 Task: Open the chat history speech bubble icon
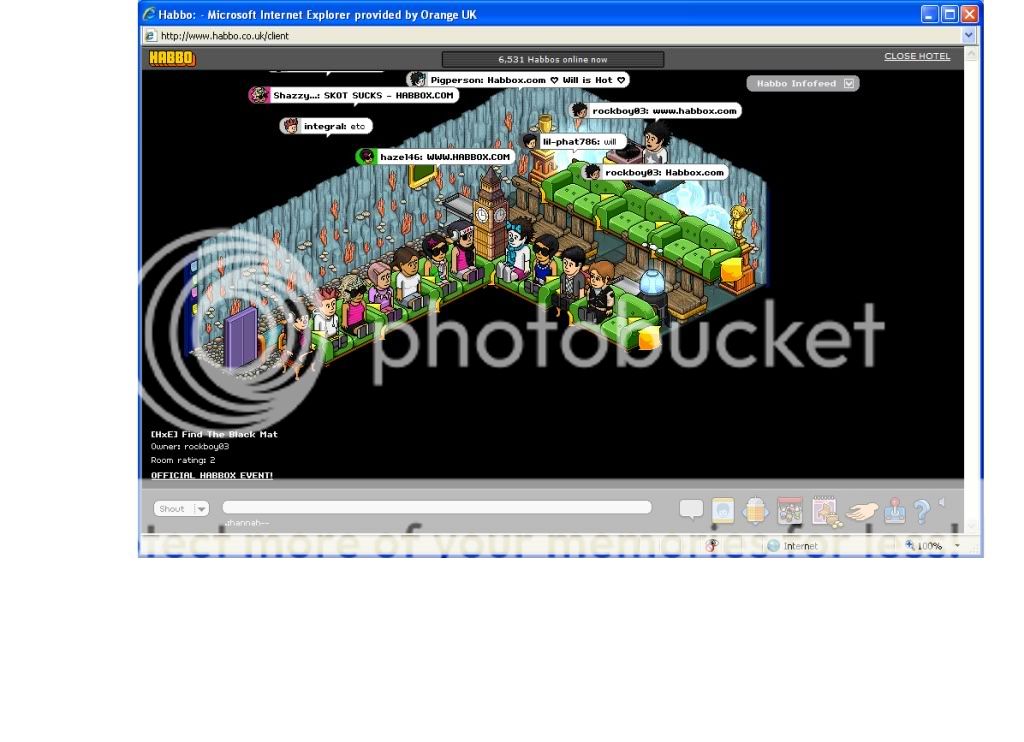coord(691,510)
